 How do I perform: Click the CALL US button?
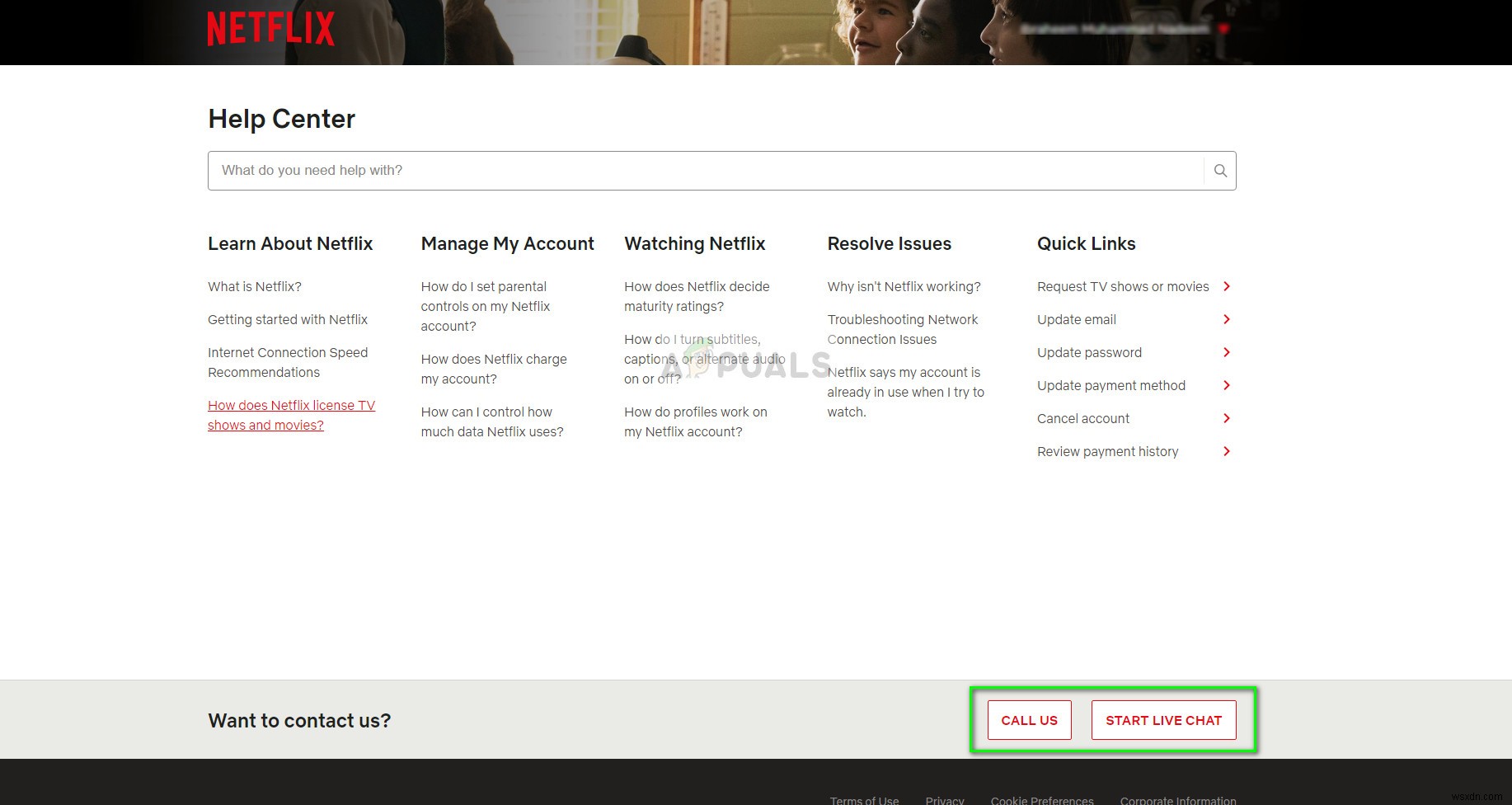[1029, 719]
